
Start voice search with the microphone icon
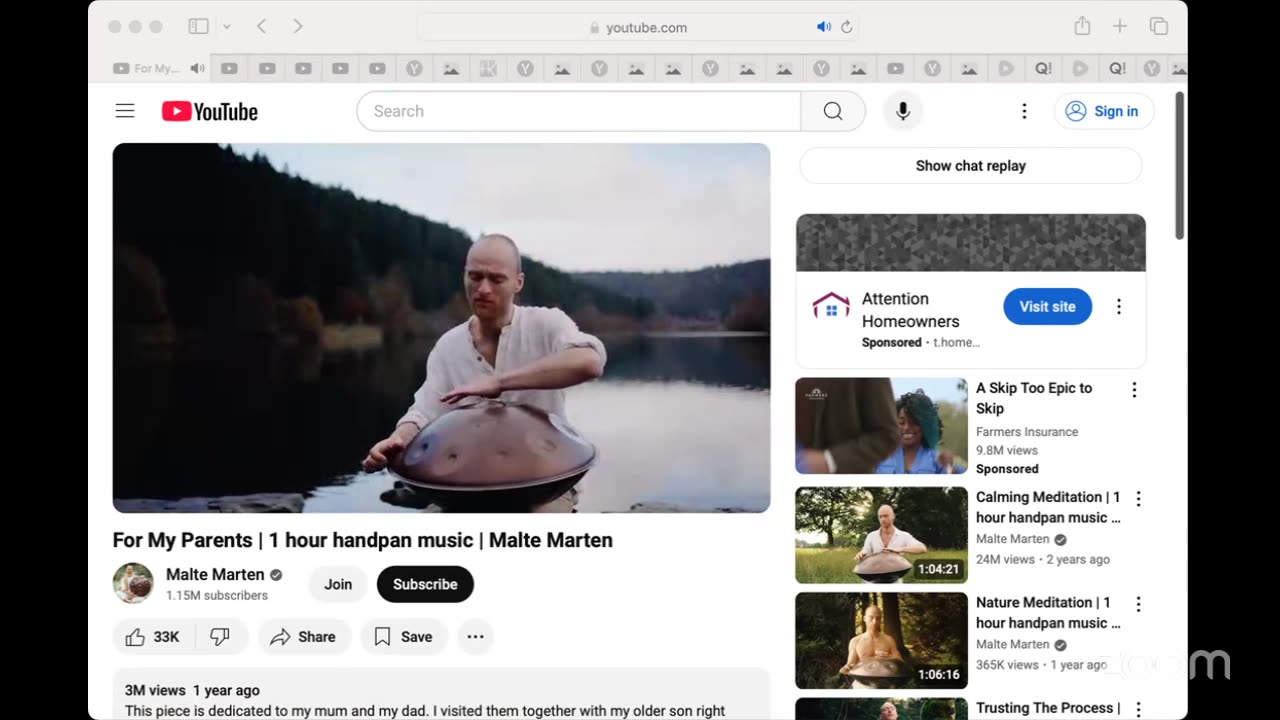tap(903, 111)
